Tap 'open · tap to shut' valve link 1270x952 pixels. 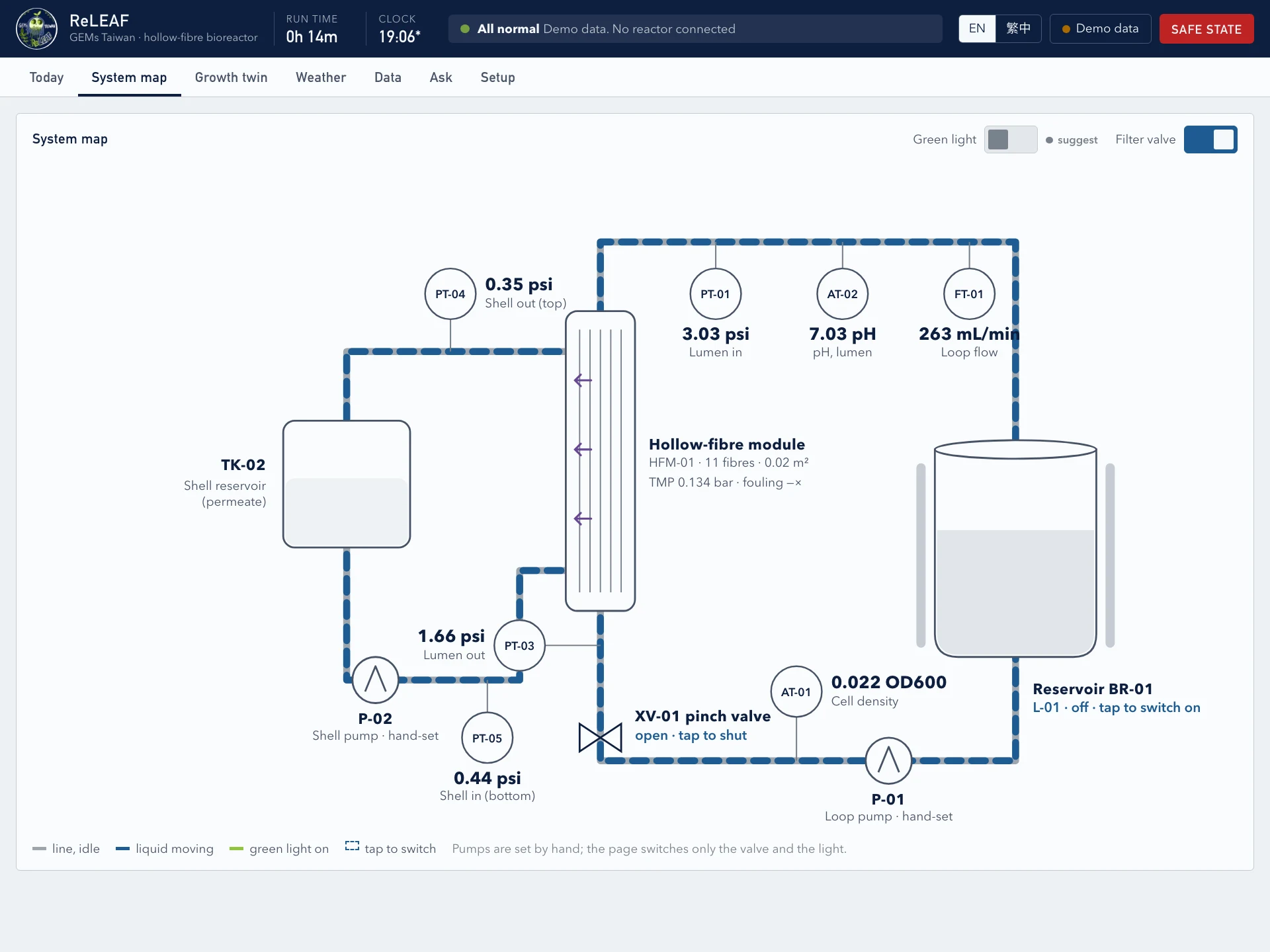tap(691, 735)
